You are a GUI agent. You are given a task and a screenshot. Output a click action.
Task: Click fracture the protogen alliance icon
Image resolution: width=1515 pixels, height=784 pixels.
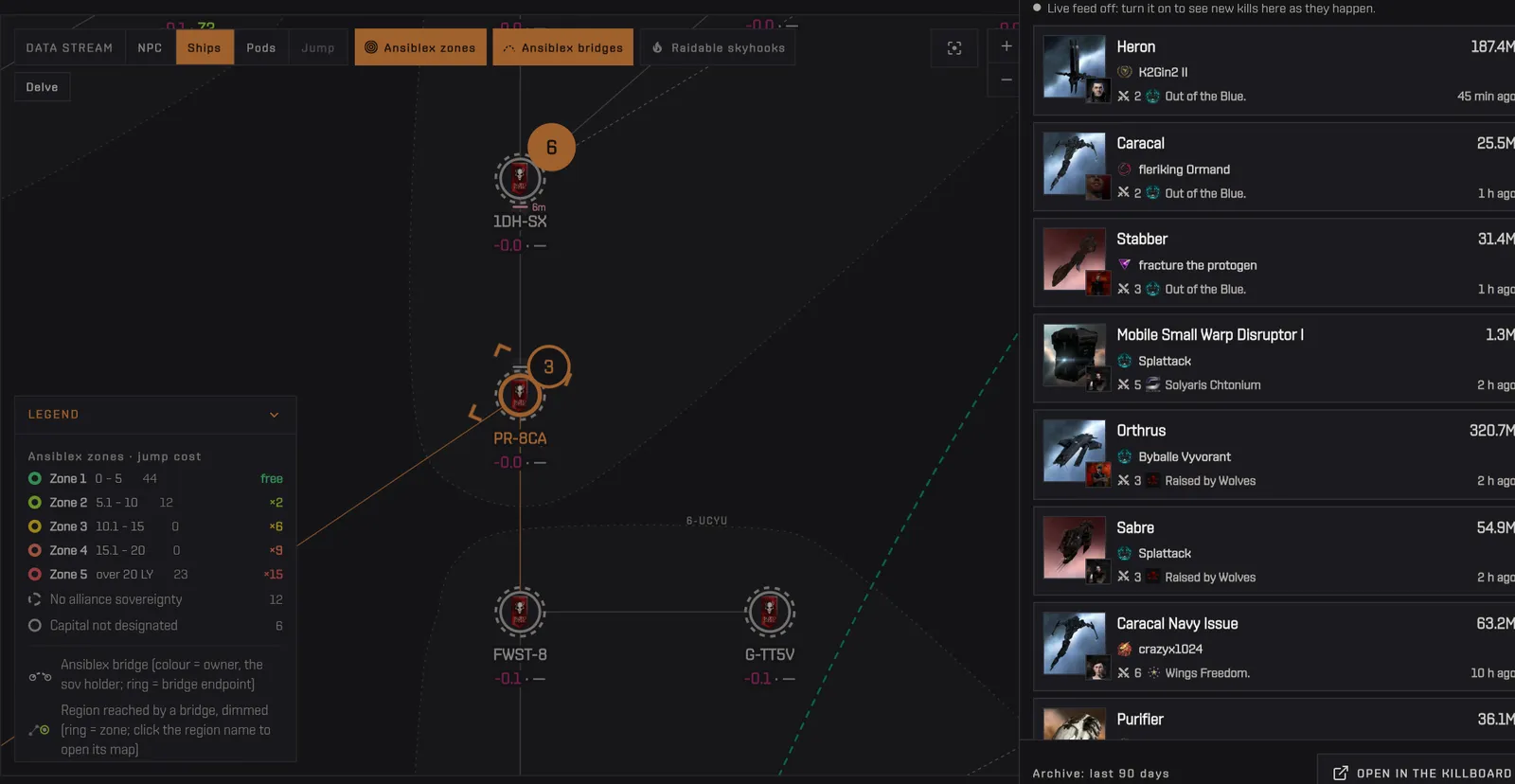coord(1125,265)
